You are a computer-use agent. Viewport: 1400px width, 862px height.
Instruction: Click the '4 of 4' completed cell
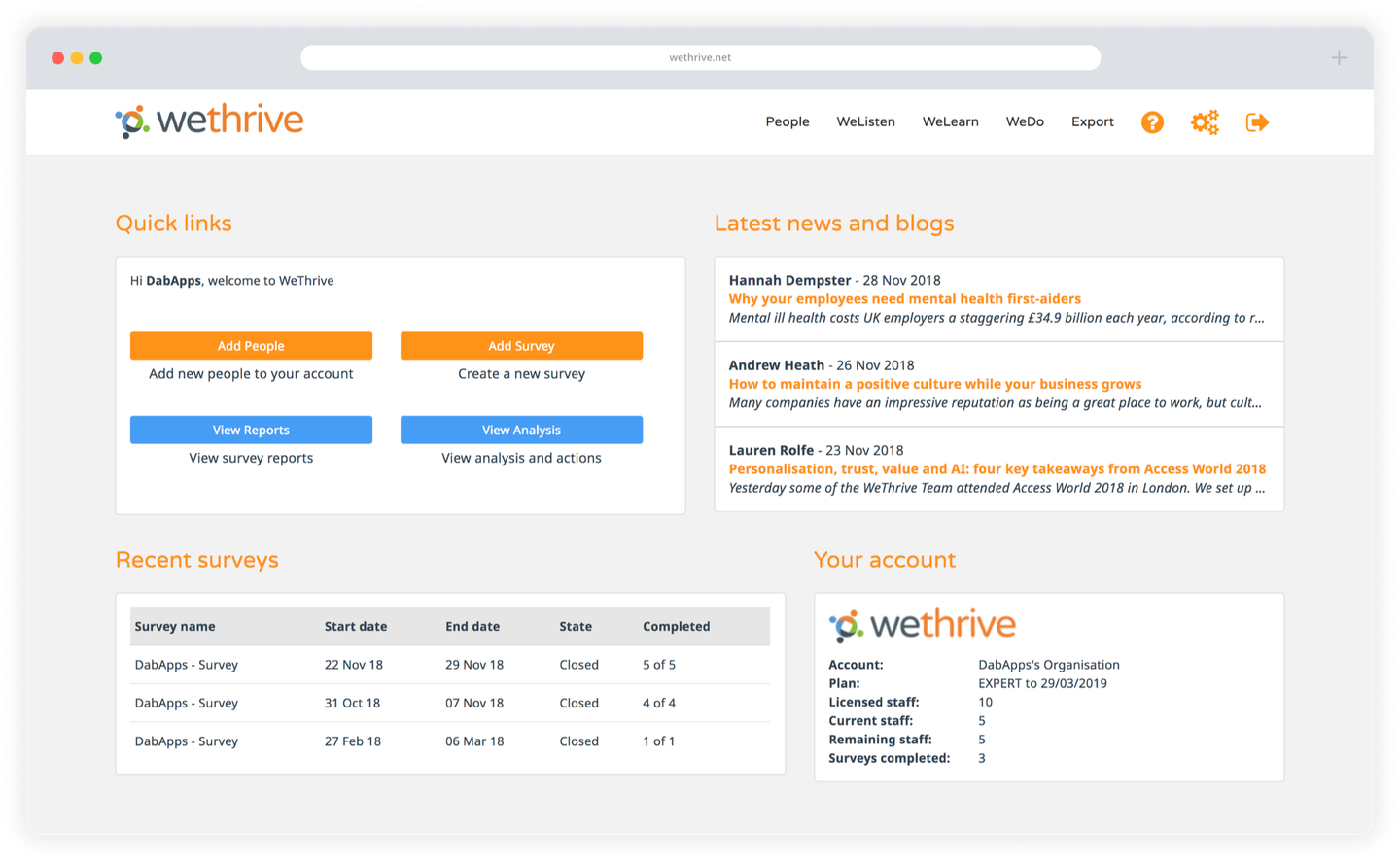tap(659, 703)
